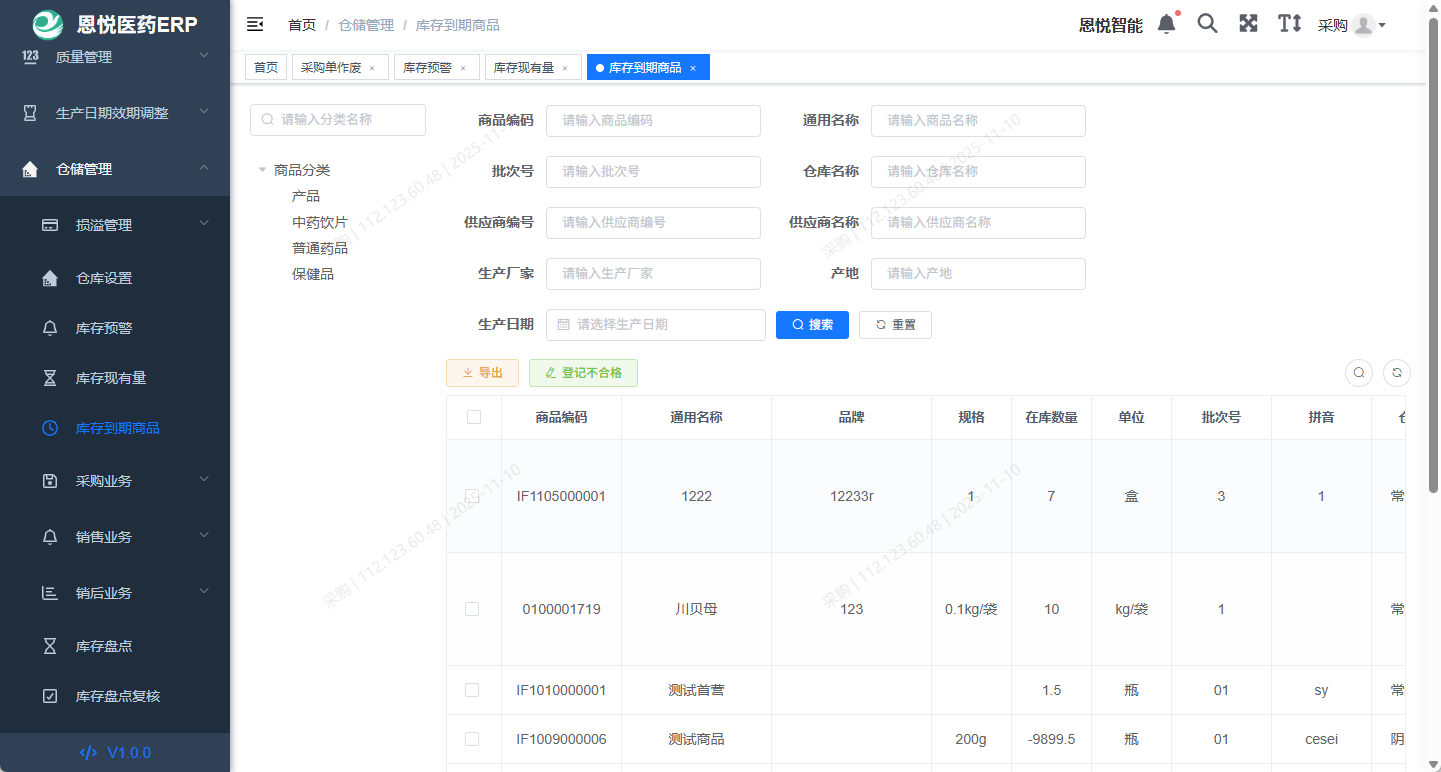Click the 仓库设置 warehouse icon in sidebar
Screen dimensions: 1441x772
point(50,278)
